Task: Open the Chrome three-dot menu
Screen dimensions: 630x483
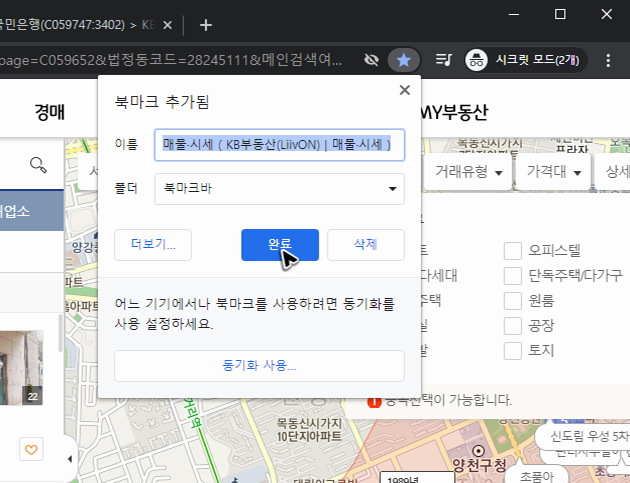Action: [608, 60]
